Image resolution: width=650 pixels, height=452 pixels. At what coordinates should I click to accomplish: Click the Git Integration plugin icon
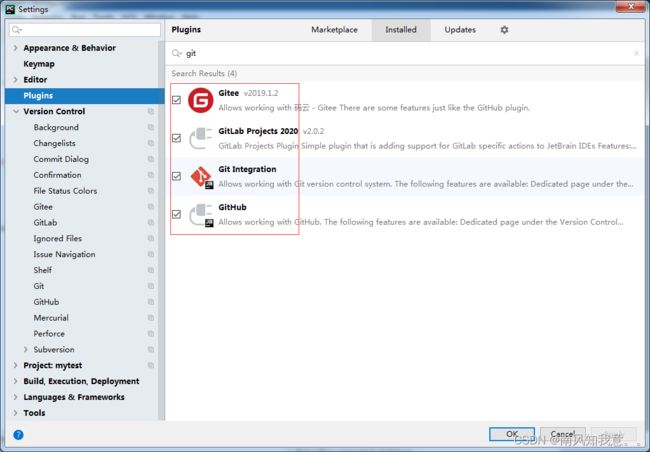pyautogui.click(x=201, y=177)
